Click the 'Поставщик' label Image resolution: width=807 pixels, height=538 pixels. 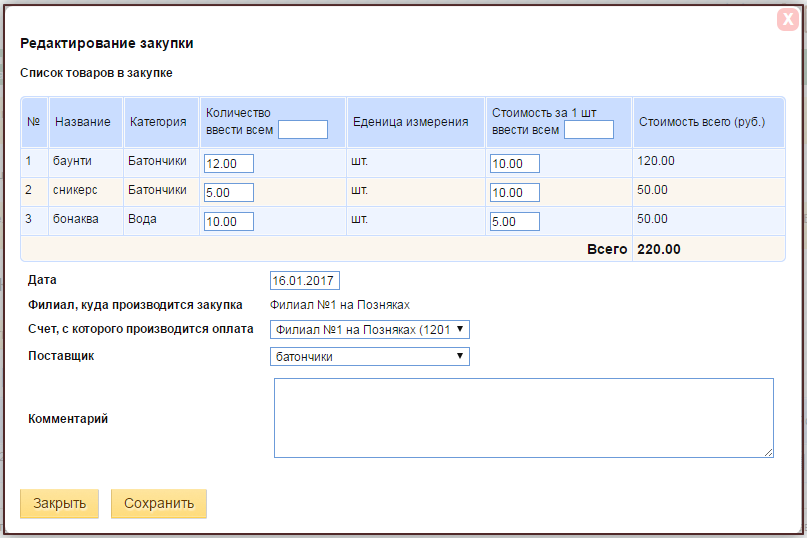point(61,356)
